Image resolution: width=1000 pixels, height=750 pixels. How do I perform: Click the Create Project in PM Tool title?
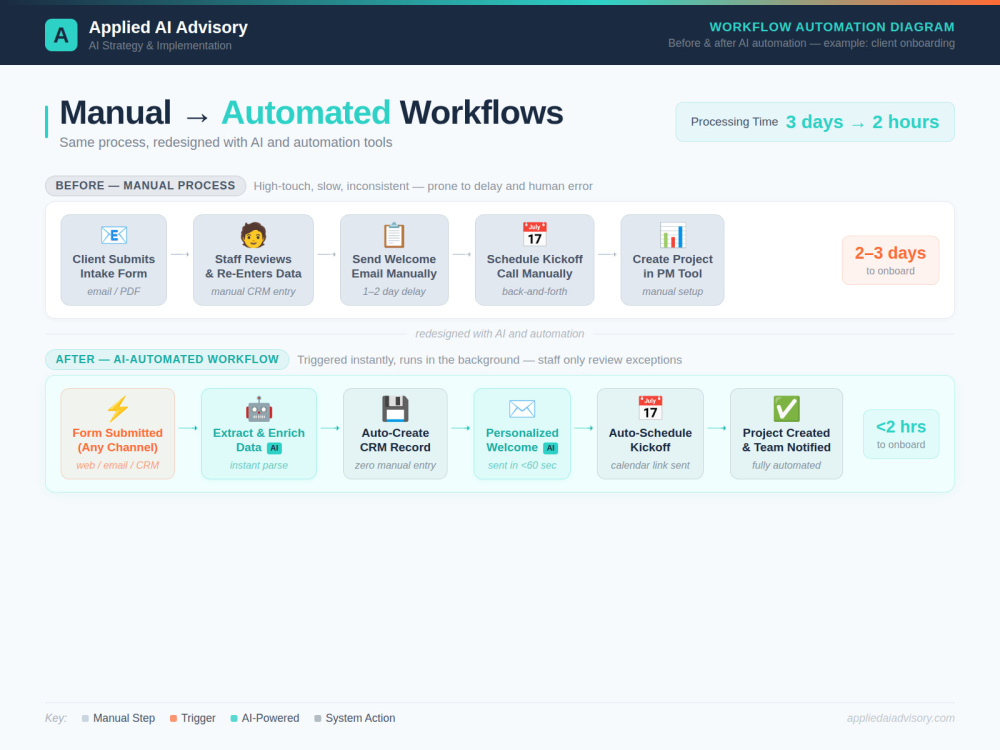672,267
